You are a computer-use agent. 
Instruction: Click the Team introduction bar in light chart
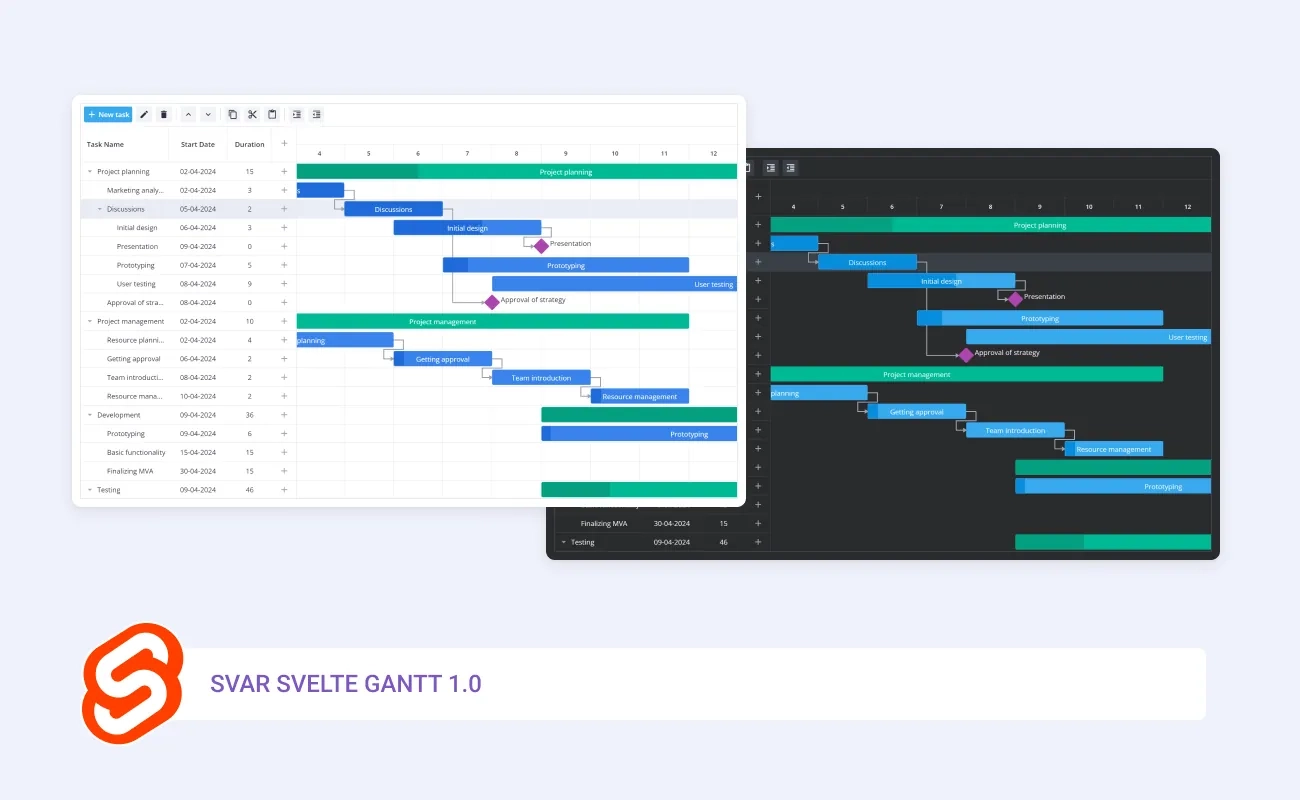pyautogui.click(x=541, y=378)
